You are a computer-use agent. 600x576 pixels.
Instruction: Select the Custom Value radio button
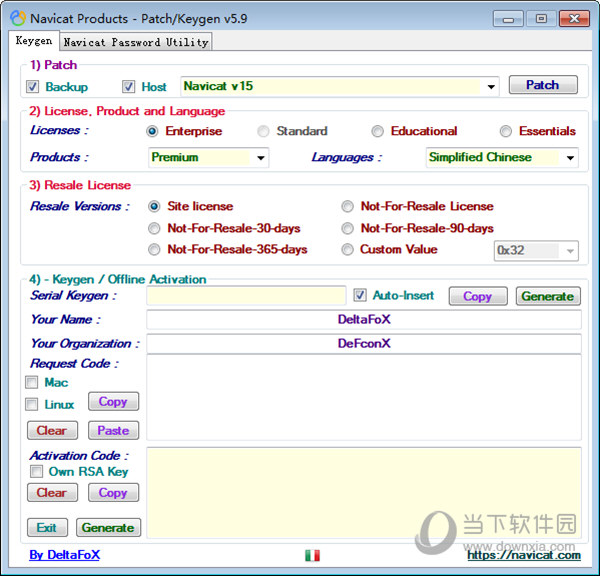click(x=347, y=250)
